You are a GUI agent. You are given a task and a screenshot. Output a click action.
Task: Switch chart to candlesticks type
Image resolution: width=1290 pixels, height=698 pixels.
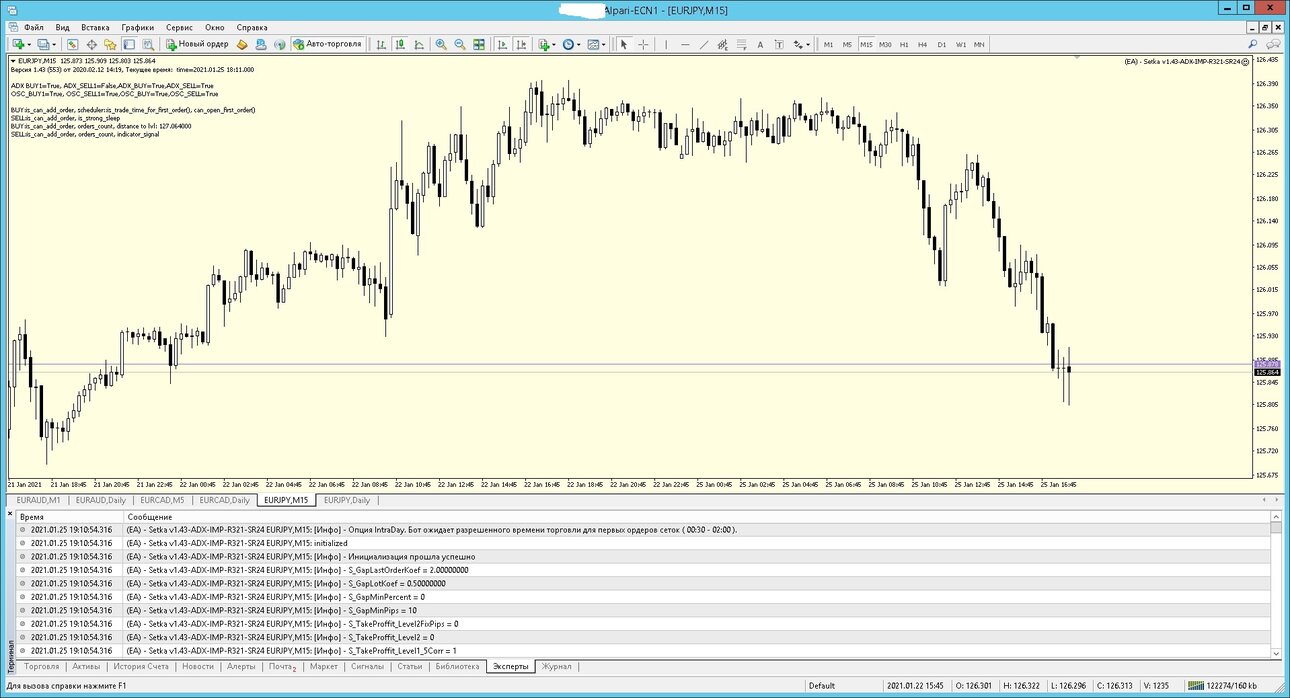400,44
